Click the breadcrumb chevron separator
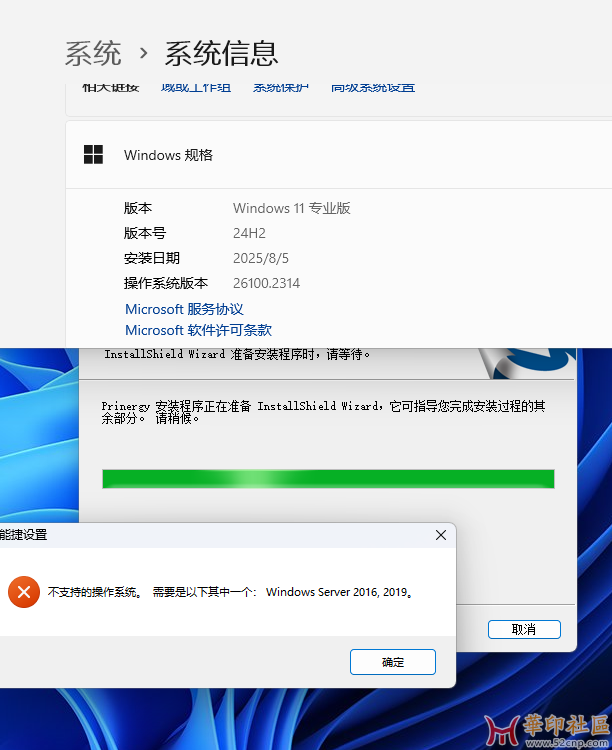 (x=143, y=53)
